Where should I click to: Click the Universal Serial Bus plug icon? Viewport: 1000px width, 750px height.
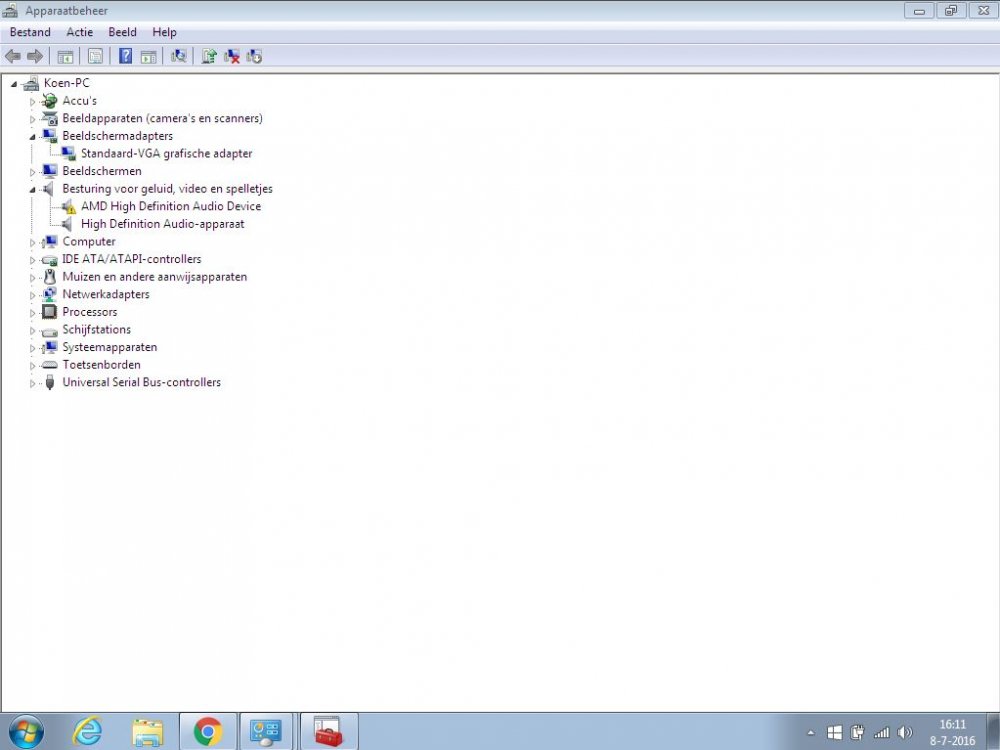(50, 382)
